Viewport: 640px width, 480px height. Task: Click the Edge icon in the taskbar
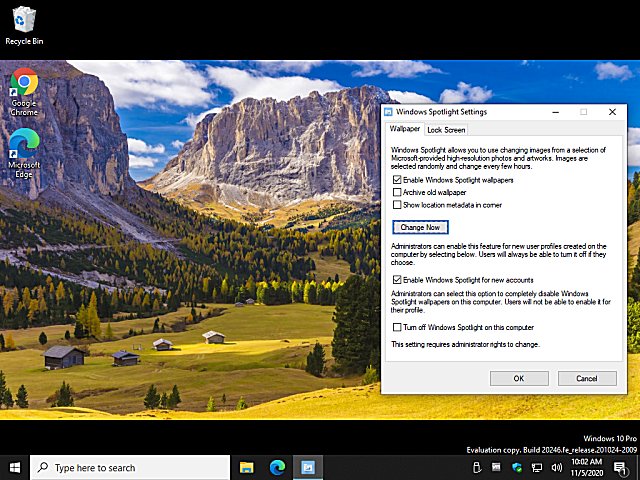click(277, 467)
